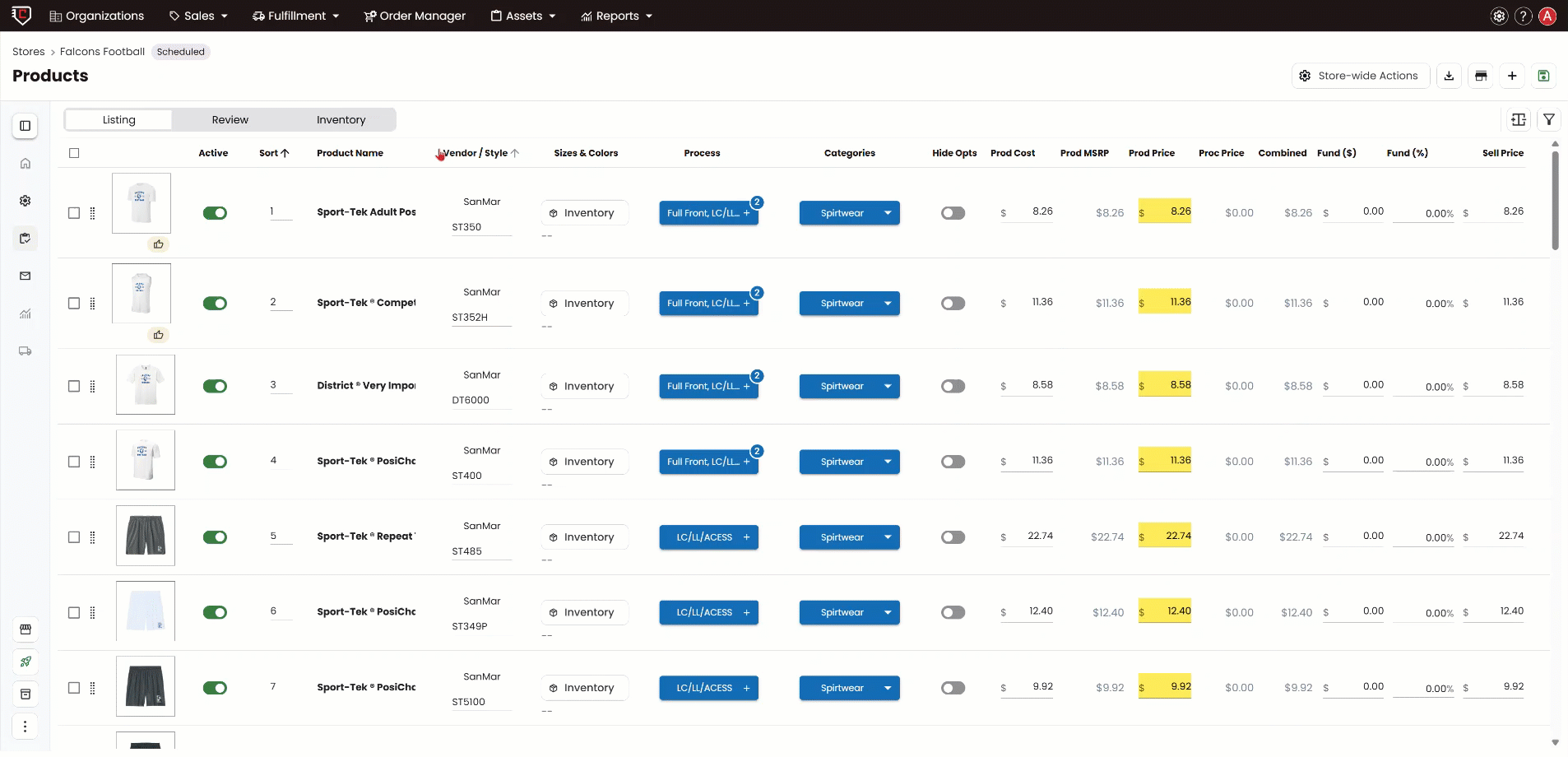Open the filter funnel icon

pos(1549,120)
